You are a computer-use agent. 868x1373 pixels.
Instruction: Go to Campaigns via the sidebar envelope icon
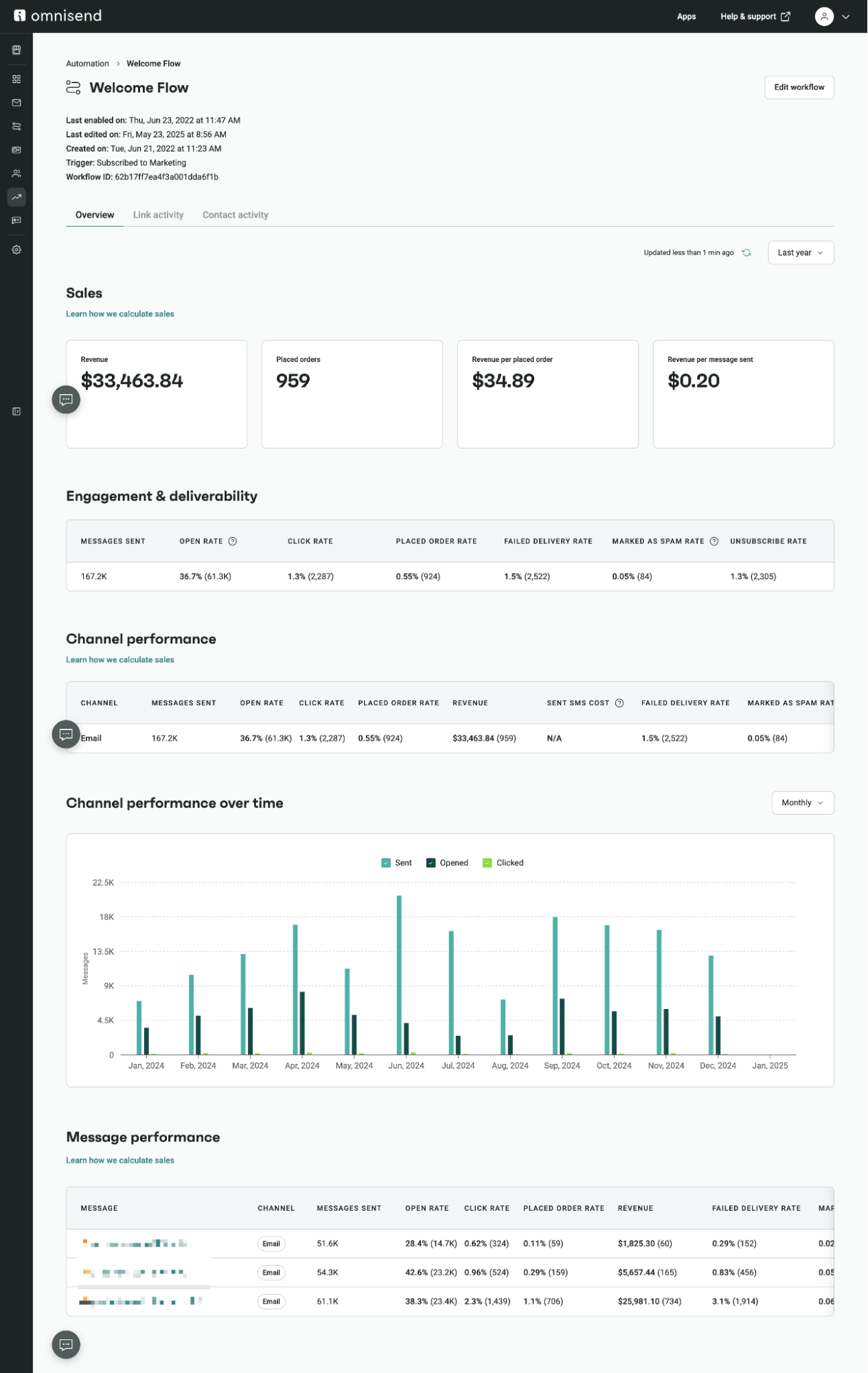pos(16,103)
